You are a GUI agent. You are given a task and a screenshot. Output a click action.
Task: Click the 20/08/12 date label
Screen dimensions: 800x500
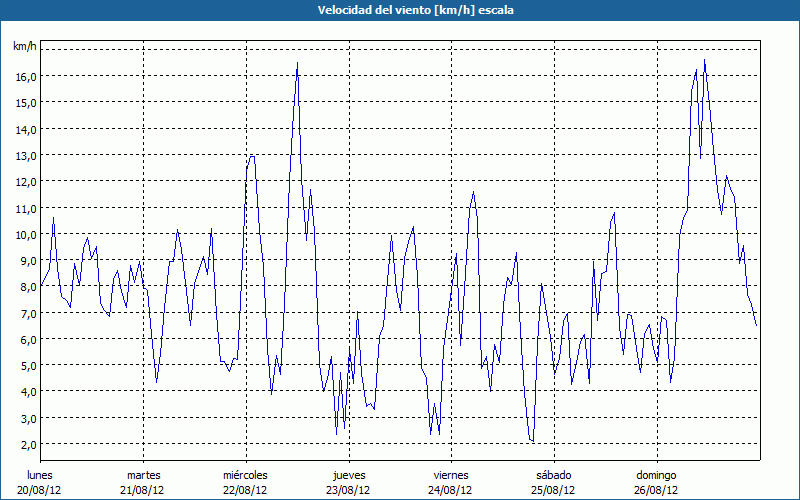[x=40, y=490]
